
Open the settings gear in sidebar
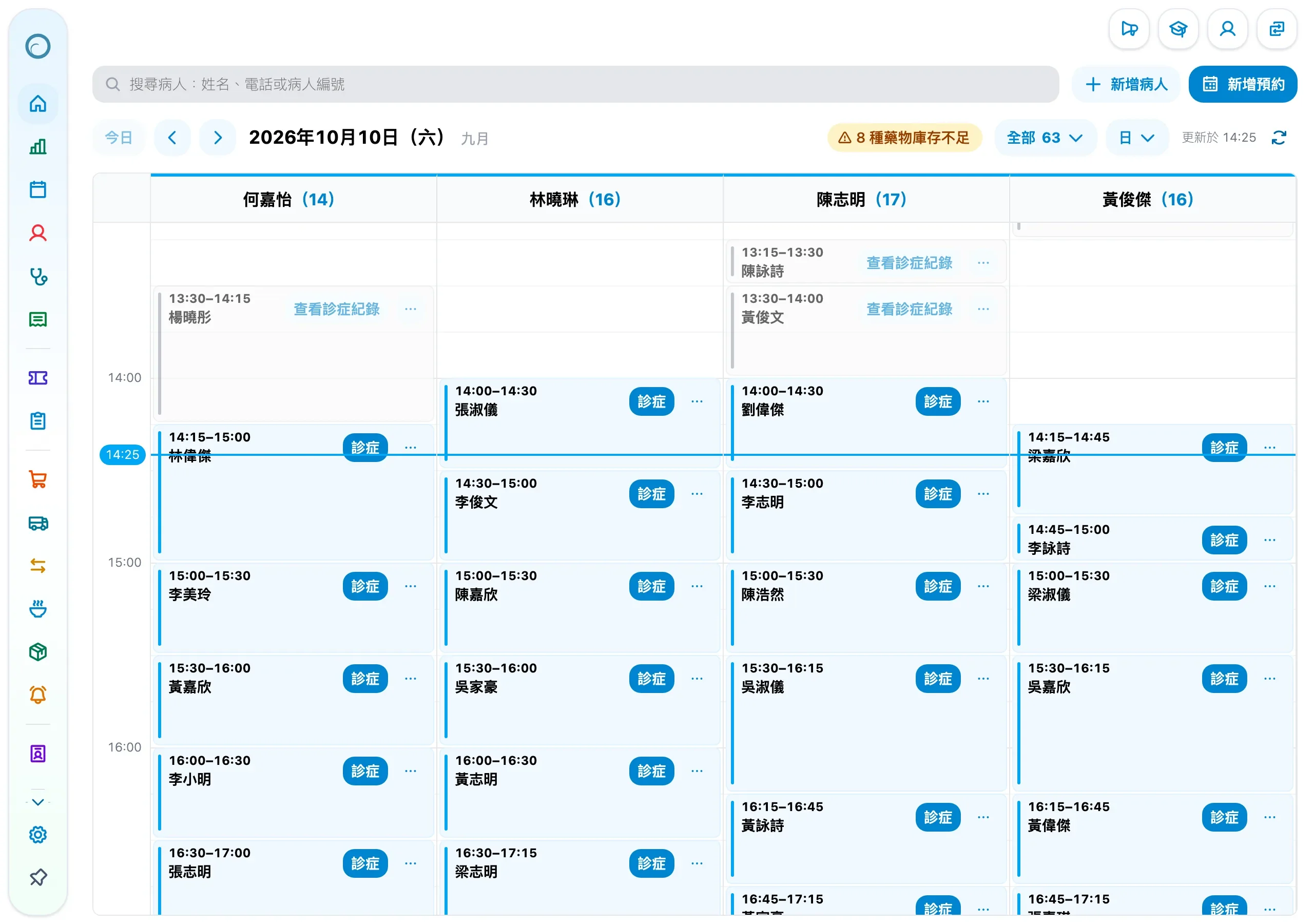[x=38, y=835]
